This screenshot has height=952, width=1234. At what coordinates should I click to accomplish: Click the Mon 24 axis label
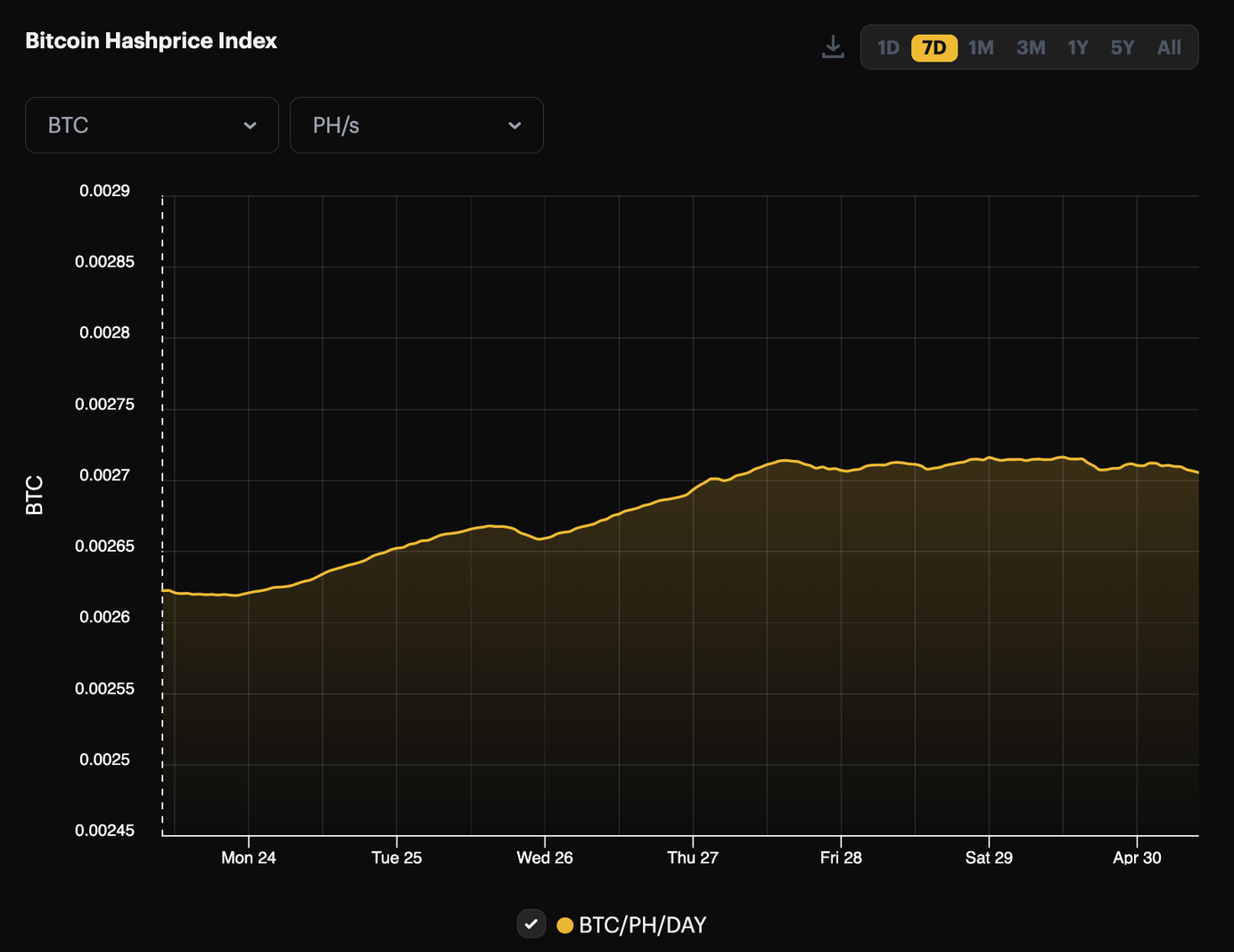[x=249, y=858]
